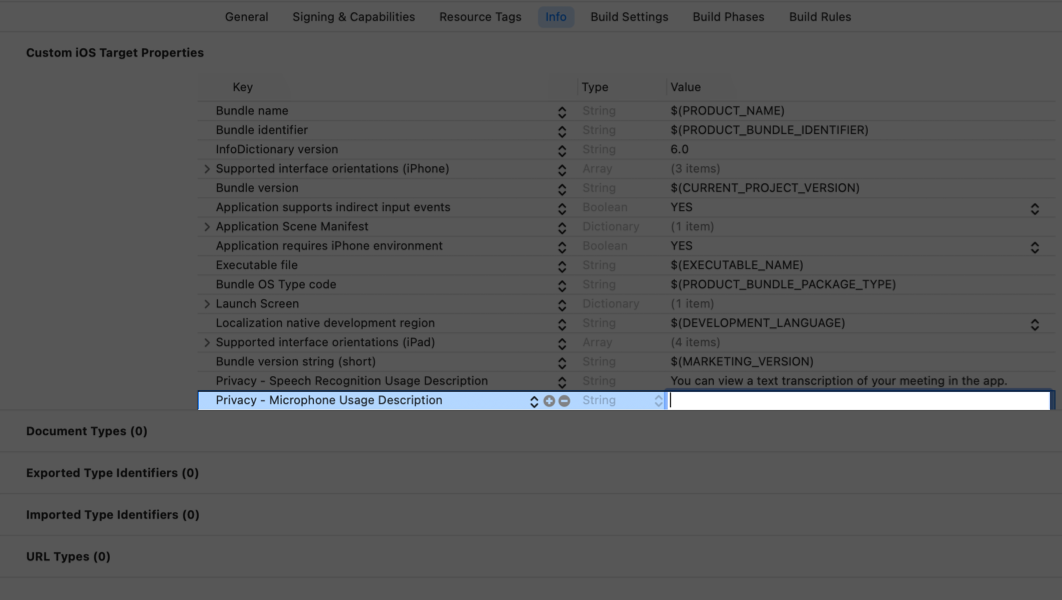Open the Build Phases tab
1062x600 pixels.
pyautogui.click(x=727, y=16)
